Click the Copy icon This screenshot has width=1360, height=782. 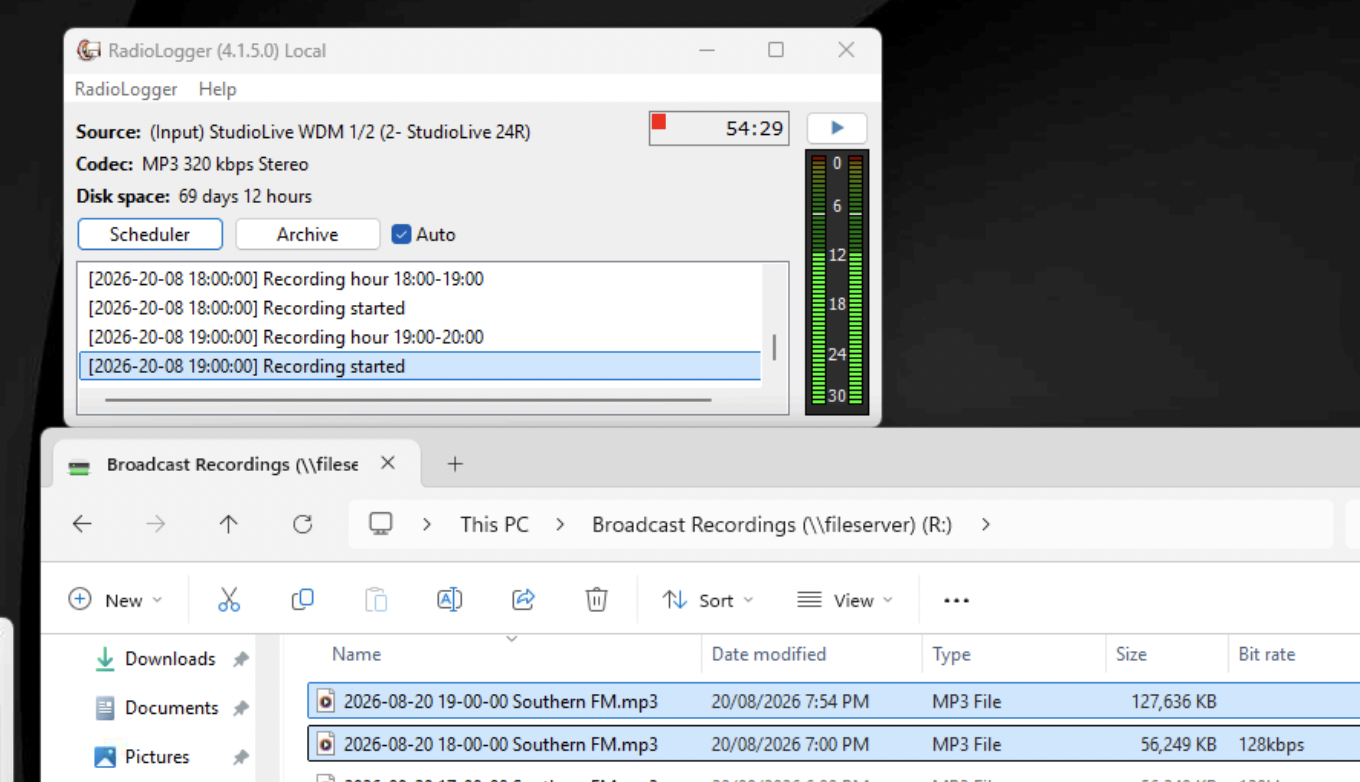coord(302,599)
